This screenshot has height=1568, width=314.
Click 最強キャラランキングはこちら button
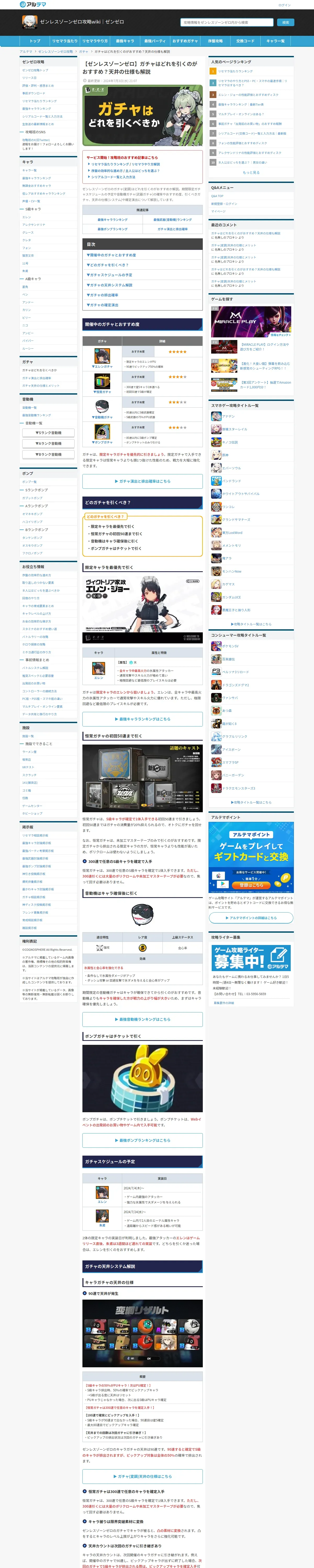(x=143, y=719)
